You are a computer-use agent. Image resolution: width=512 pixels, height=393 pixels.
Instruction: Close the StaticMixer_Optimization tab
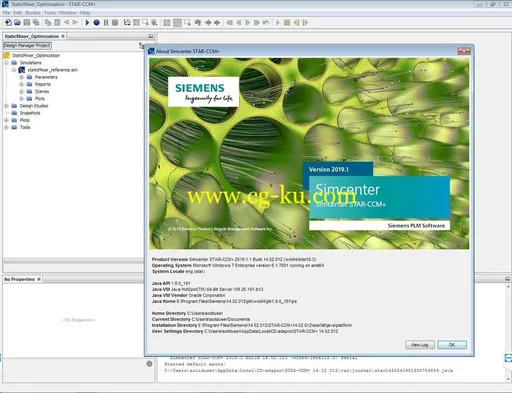(x=63, y=36)
